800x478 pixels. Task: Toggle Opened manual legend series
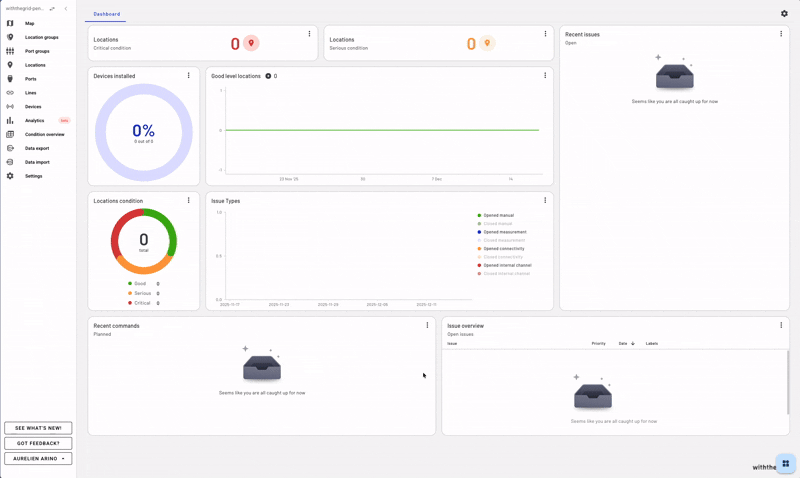click(497, 215)
